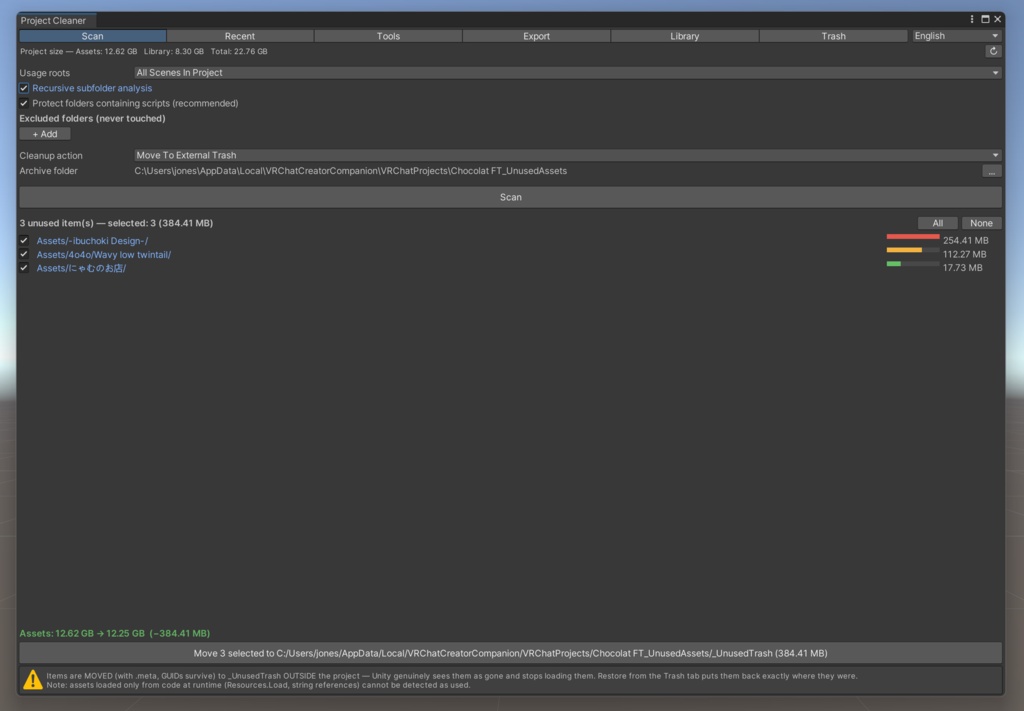The width and height of the screenshot is (1024, 711).
Task: Click the warning triangle icon
Action: (33, 680)
